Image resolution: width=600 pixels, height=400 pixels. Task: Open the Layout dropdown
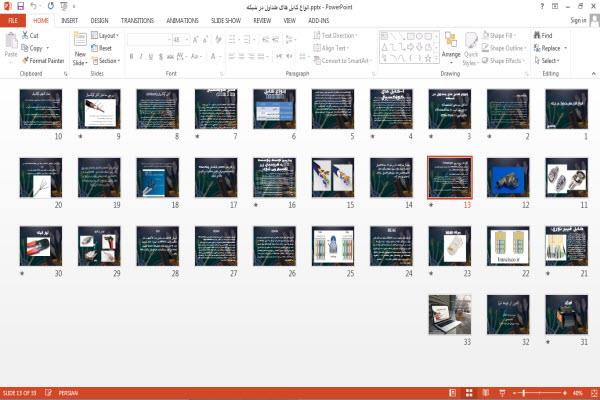point(105,36)
